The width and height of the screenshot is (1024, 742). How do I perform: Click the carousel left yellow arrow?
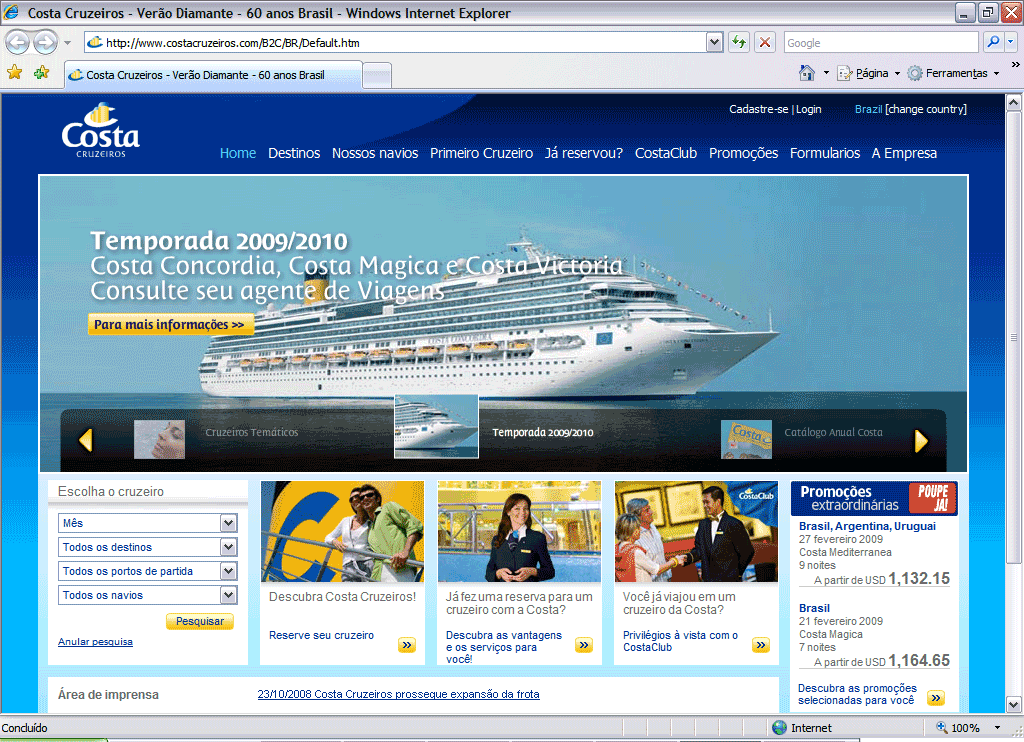click(86, 440)
